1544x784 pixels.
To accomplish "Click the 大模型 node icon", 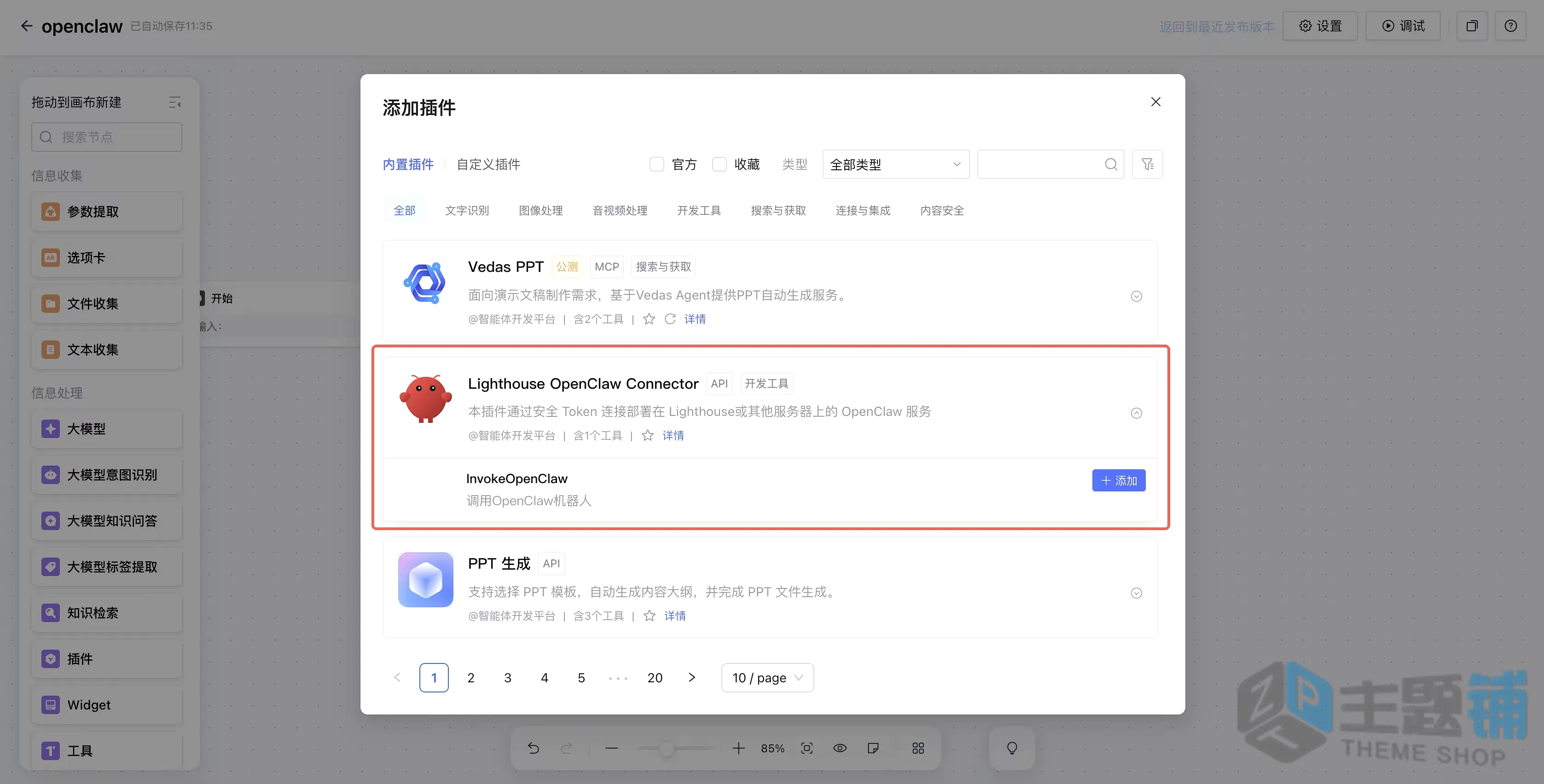I will [x=50, y=429].
